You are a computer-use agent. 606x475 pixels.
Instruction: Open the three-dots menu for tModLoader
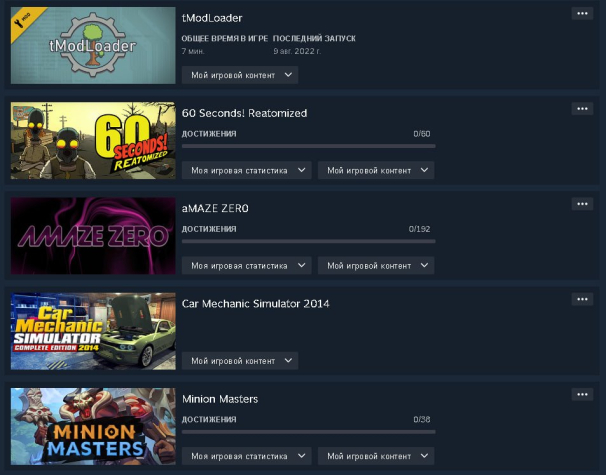tap(582, 14)
